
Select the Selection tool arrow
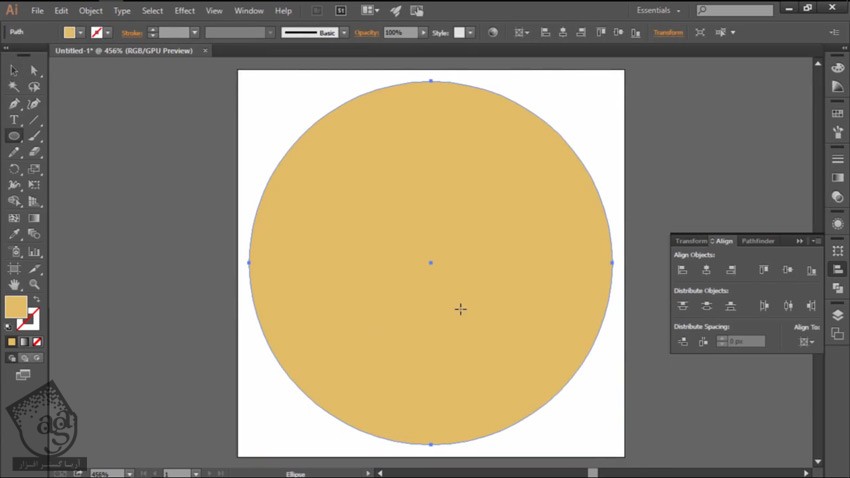pyautogui.click(x=14, y=70)
